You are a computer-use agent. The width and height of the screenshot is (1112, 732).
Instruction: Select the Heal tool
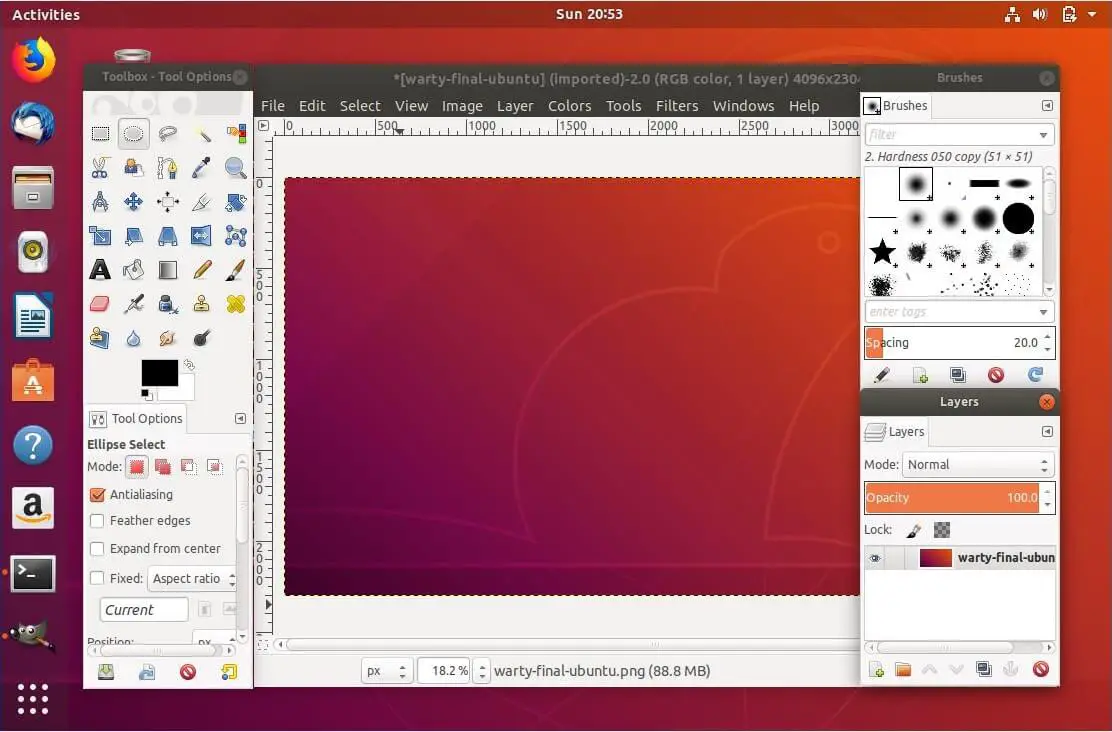(236, 304)
